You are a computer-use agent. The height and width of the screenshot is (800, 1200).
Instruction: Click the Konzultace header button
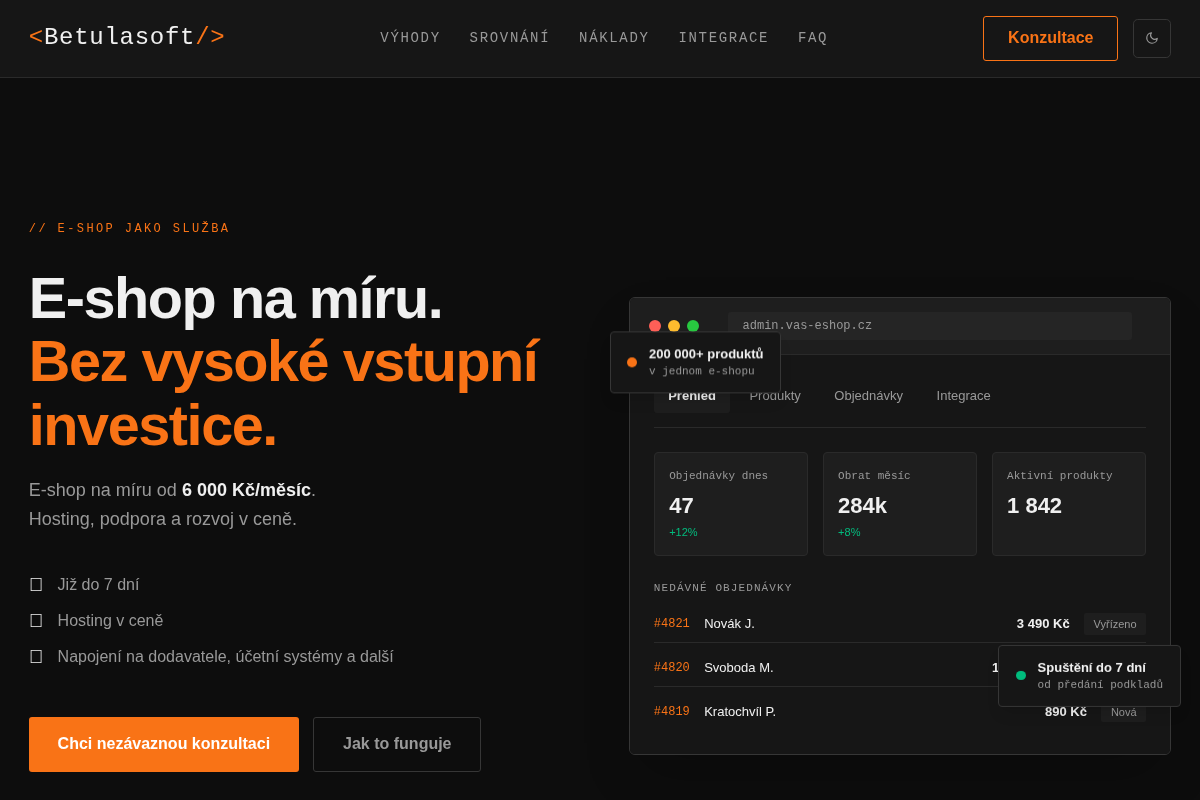(1050, 38)
